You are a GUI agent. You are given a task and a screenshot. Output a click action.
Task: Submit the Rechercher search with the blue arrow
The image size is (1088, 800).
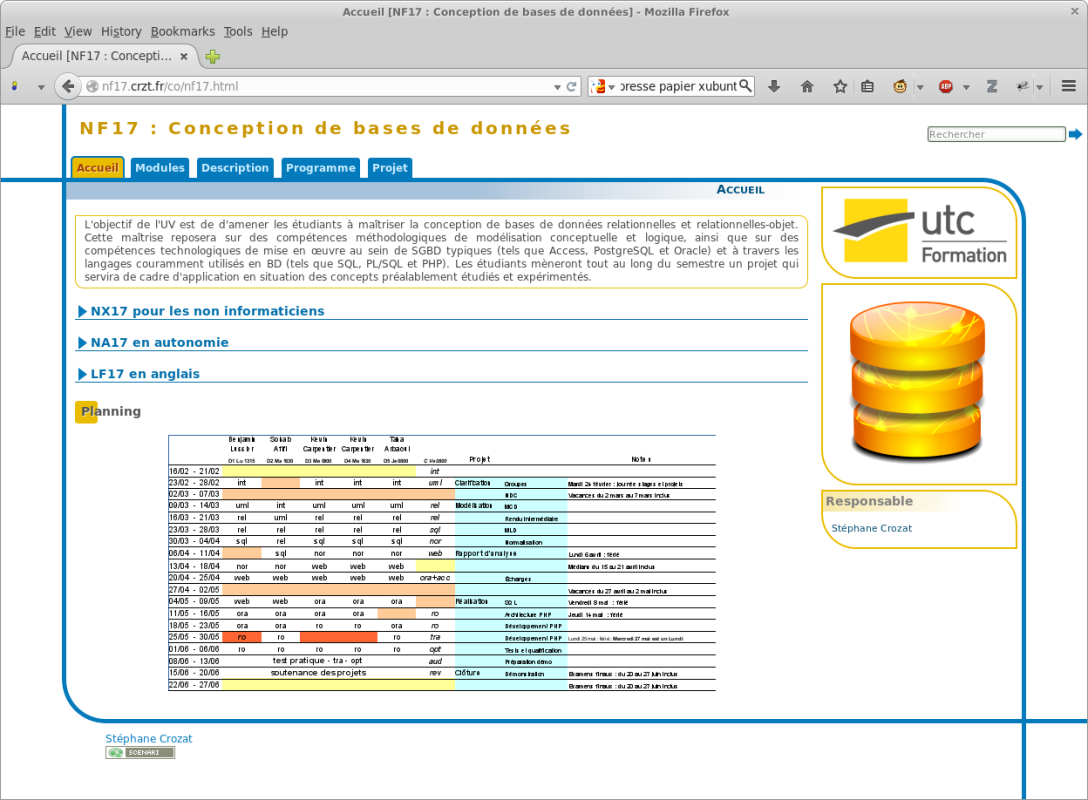click(x=1075, y=134)
